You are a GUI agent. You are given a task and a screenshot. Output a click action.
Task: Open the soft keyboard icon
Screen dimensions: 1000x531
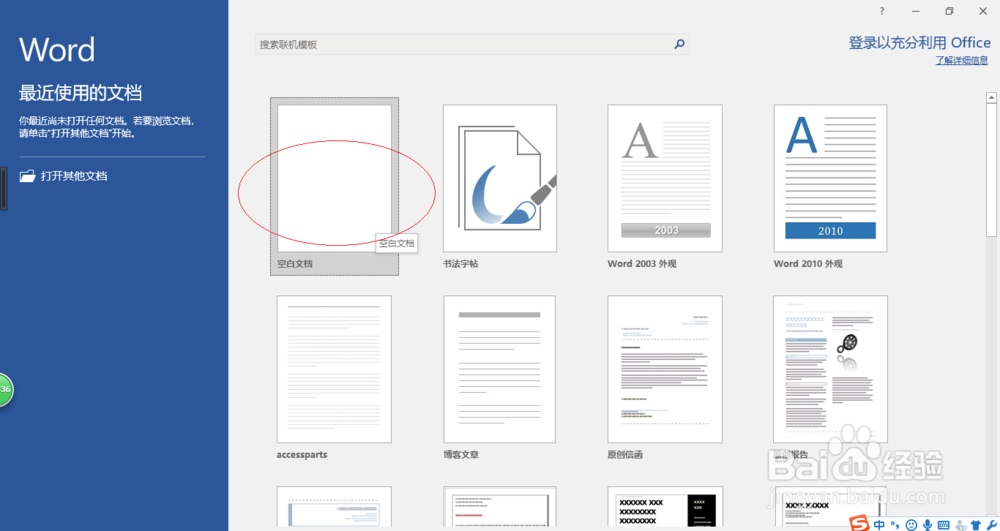(943, 525)
